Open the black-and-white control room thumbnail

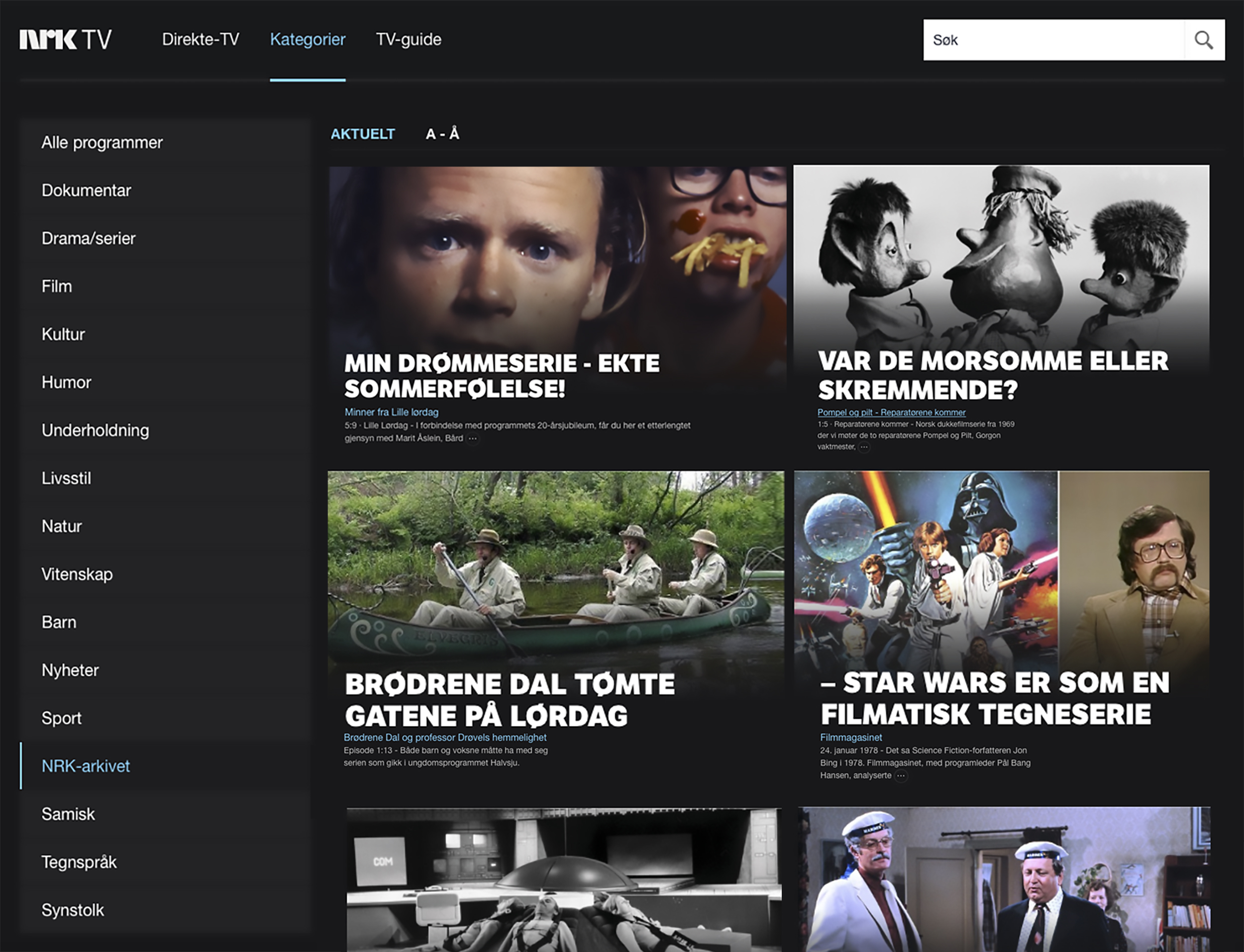click(x=564, y=880)
